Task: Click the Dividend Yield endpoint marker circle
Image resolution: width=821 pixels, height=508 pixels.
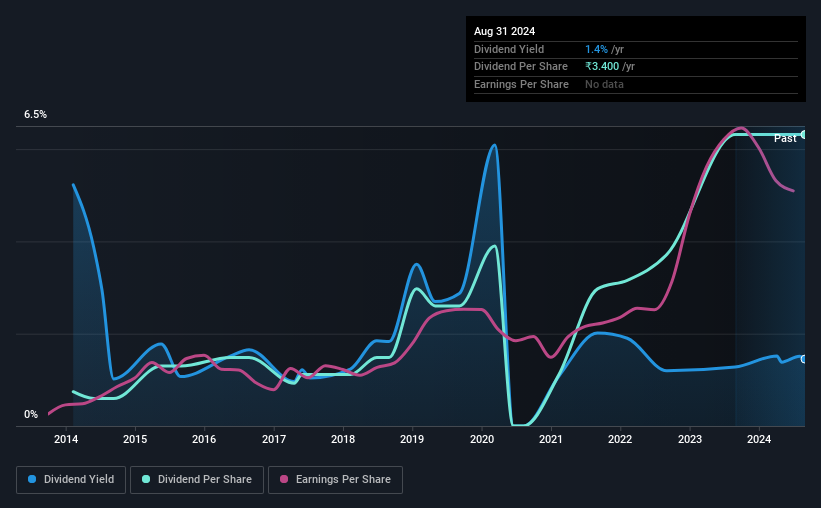Action: [x=804, y=359]
